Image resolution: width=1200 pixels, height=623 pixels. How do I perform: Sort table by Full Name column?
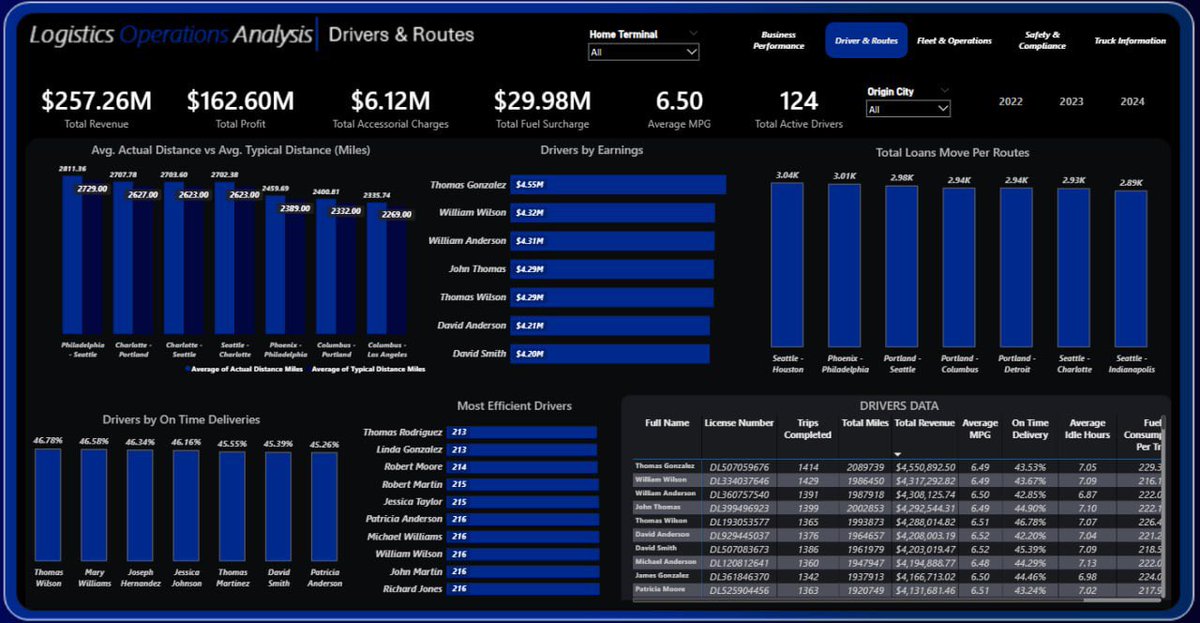667,423
